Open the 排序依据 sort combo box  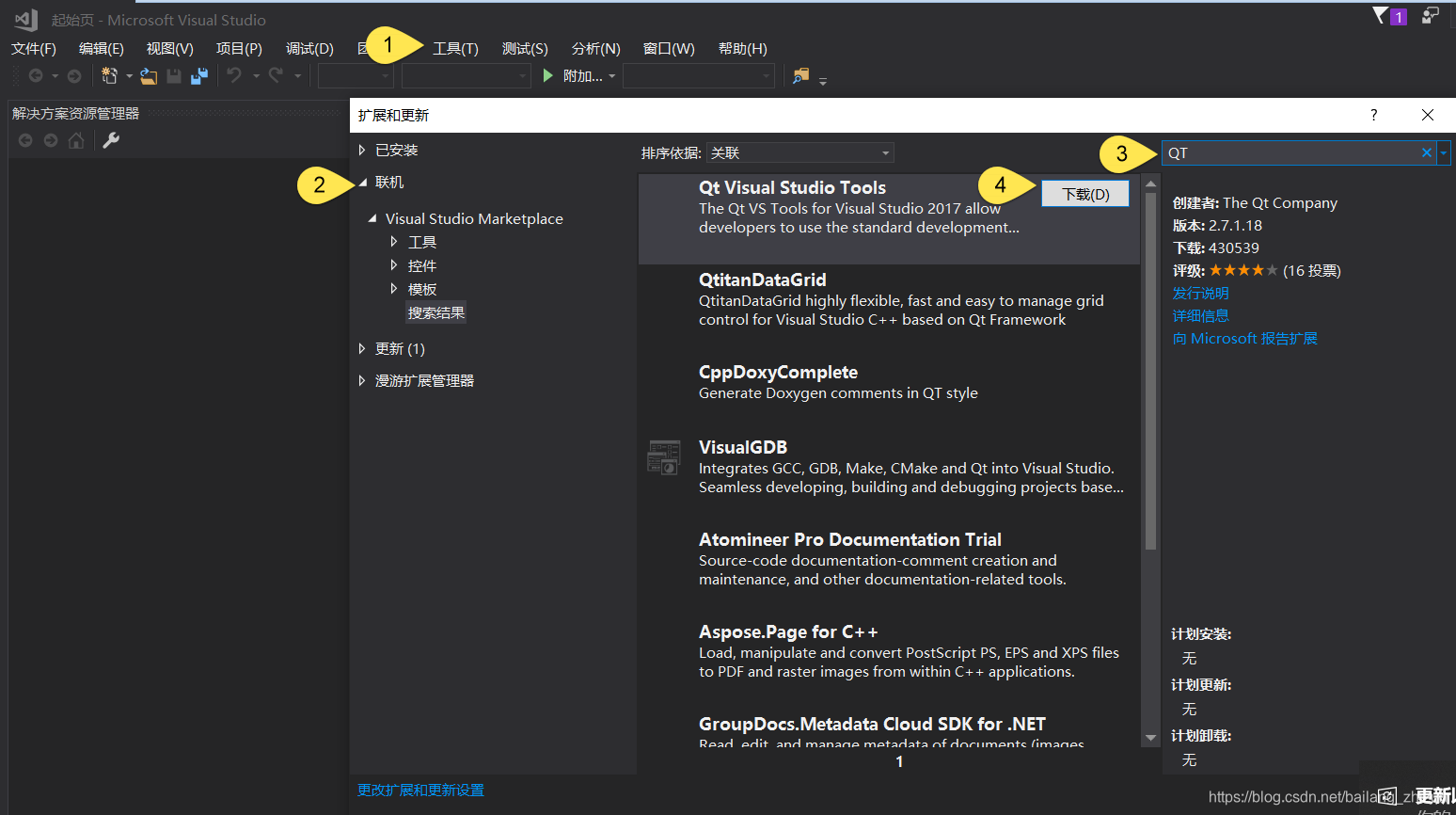(799, 152)
